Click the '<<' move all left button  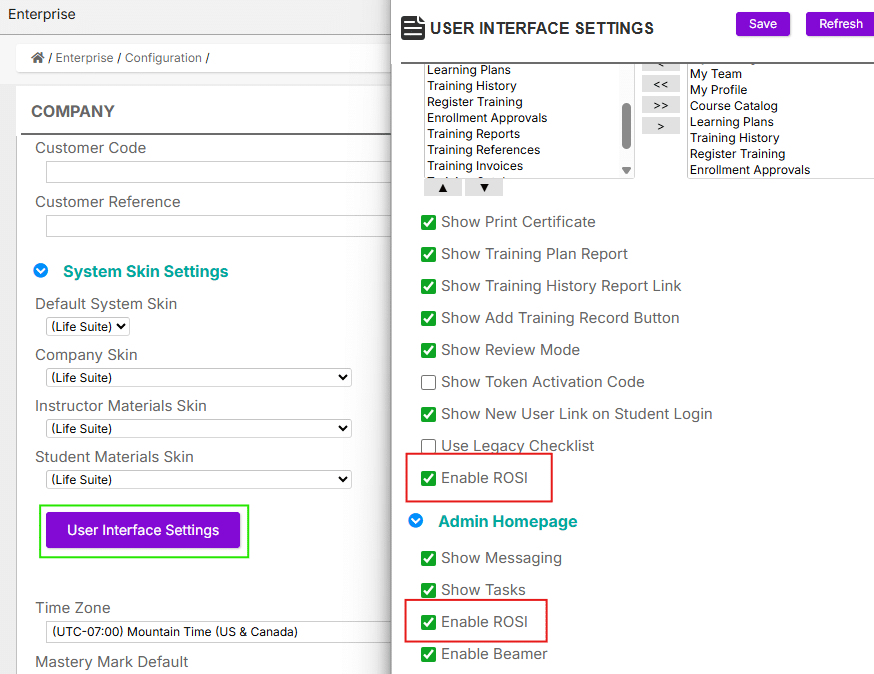coord(660,85)
